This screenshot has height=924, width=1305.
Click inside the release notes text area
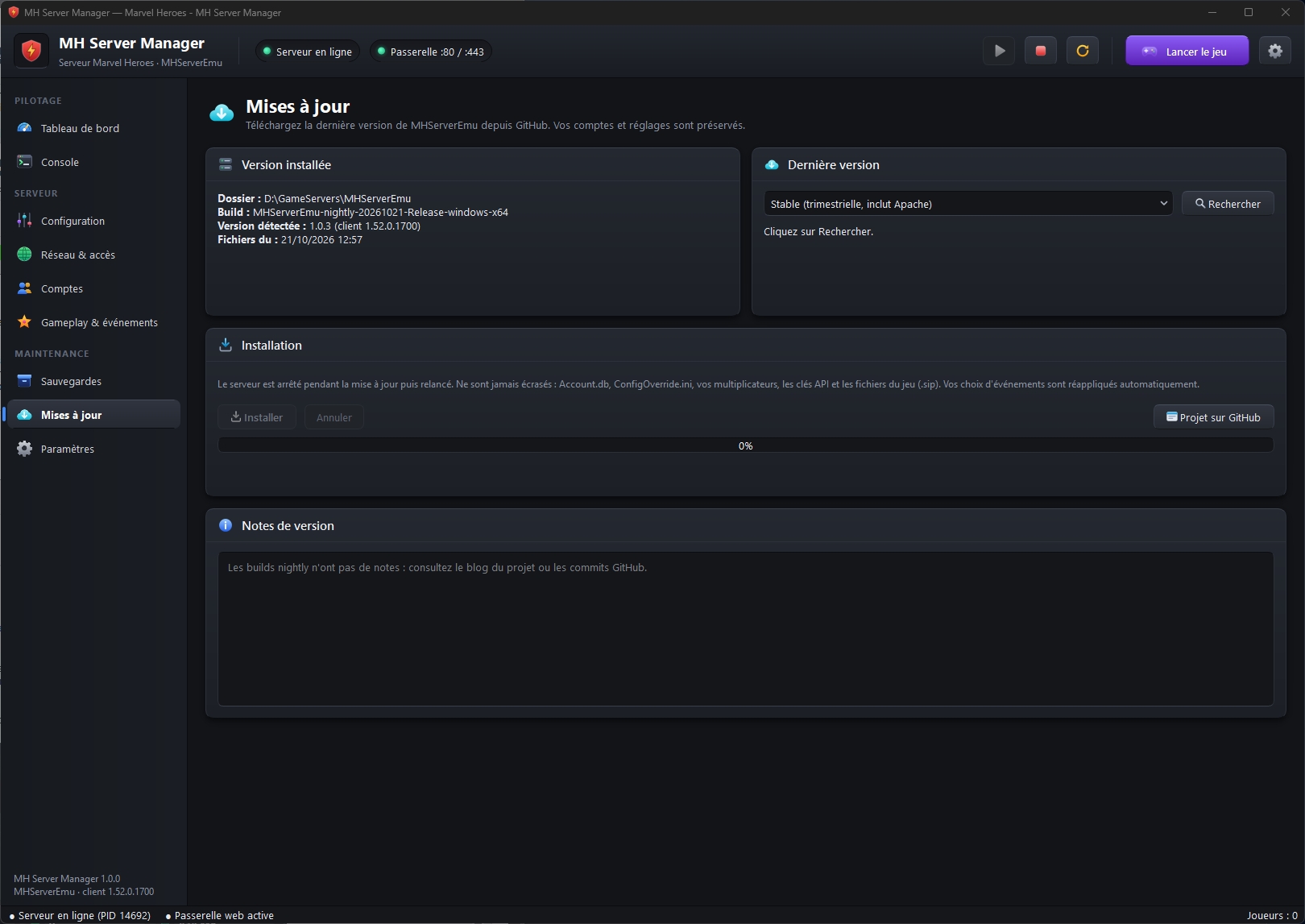(745, 628)
